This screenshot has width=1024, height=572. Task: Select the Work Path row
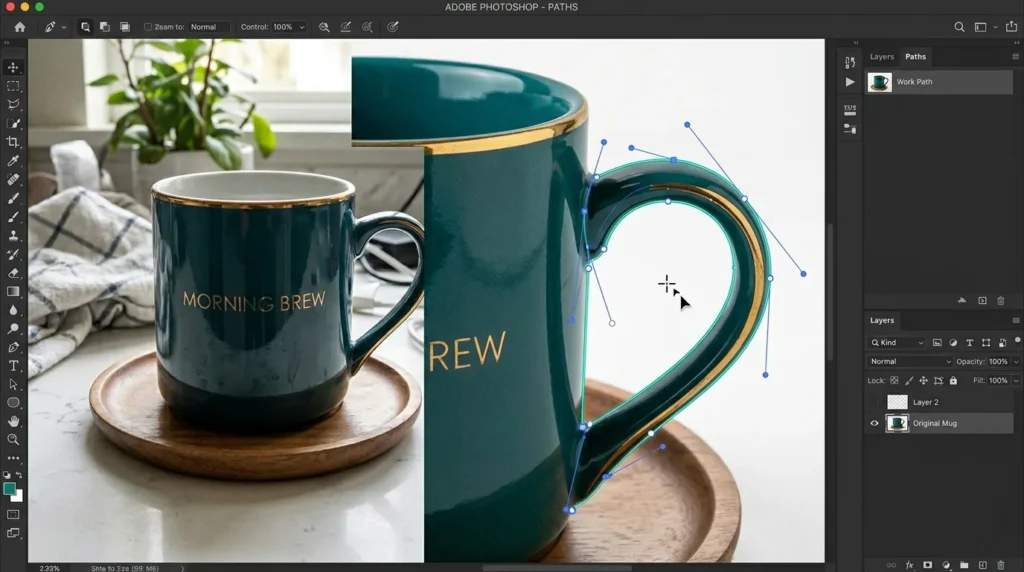939,82
